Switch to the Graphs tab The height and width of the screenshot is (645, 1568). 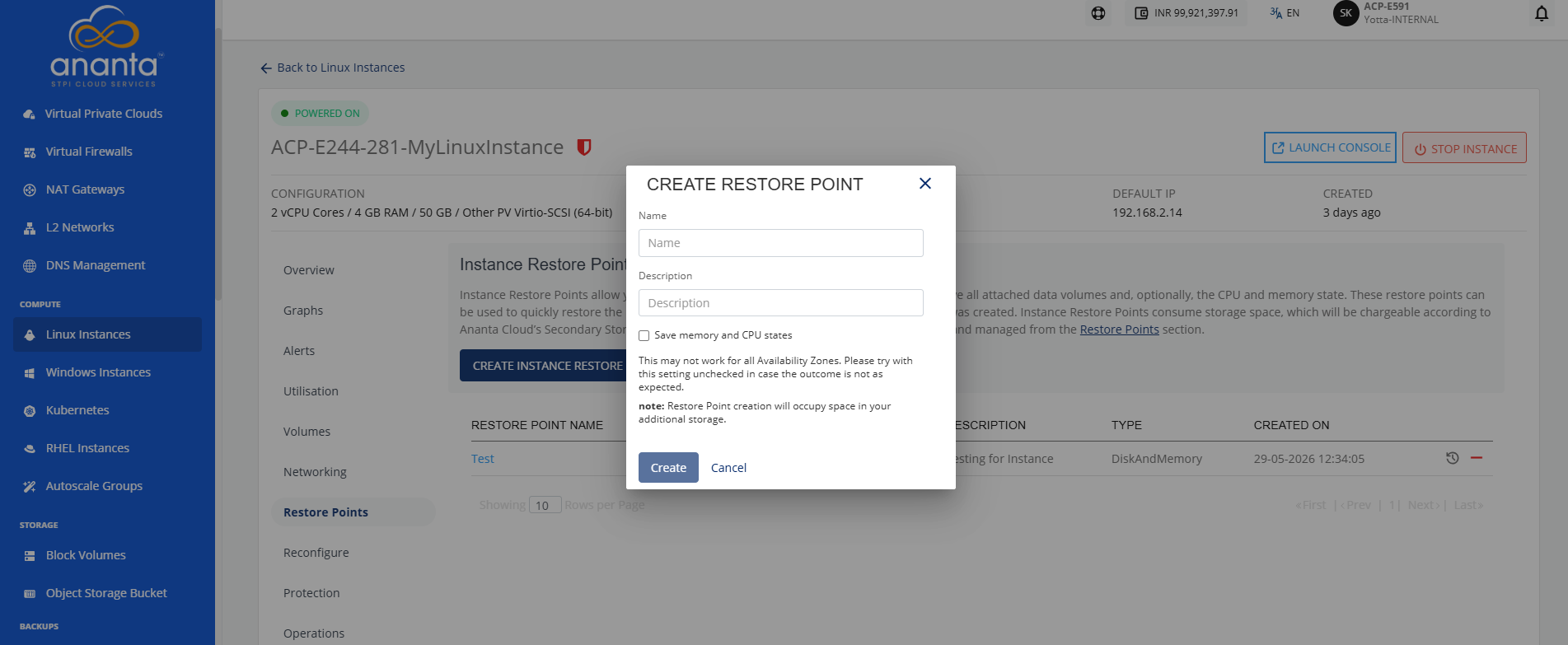[303, 311]
